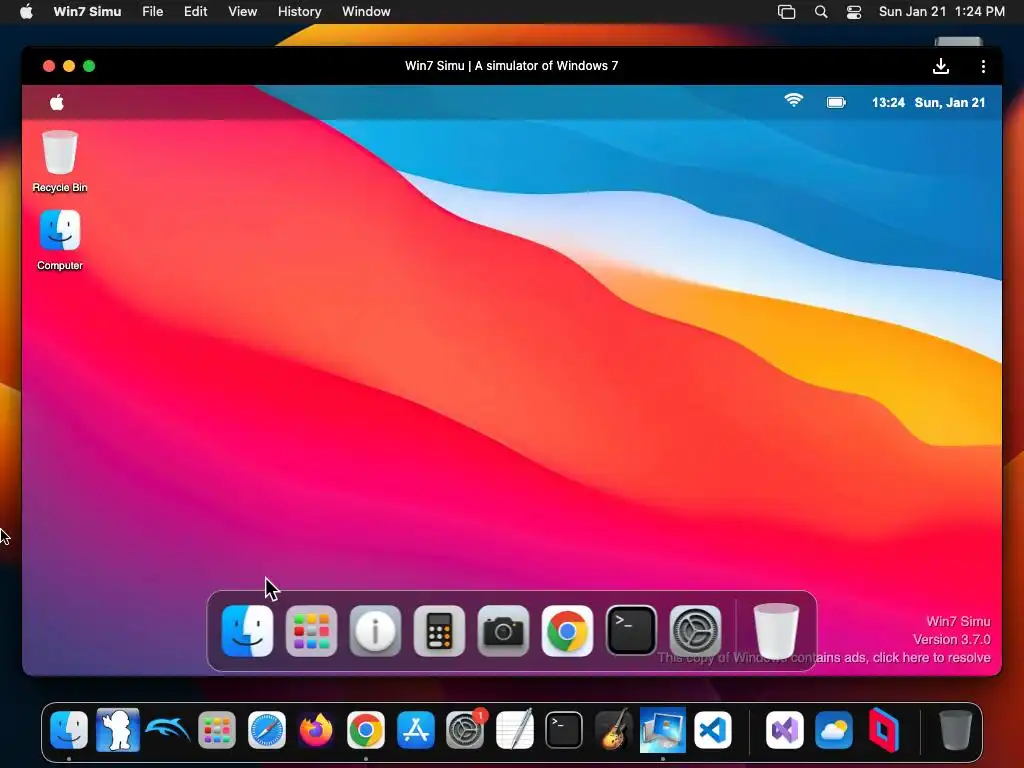Open the Window menu
The height and width of the screenshot is (768, 1024).
366,11
